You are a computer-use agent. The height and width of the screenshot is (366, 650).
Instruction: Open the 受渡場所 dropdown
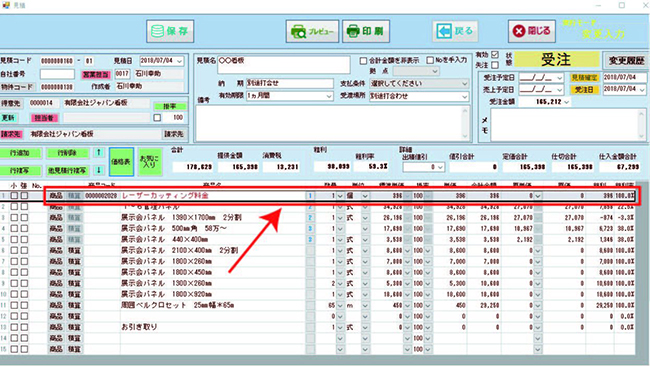(464, 96)
